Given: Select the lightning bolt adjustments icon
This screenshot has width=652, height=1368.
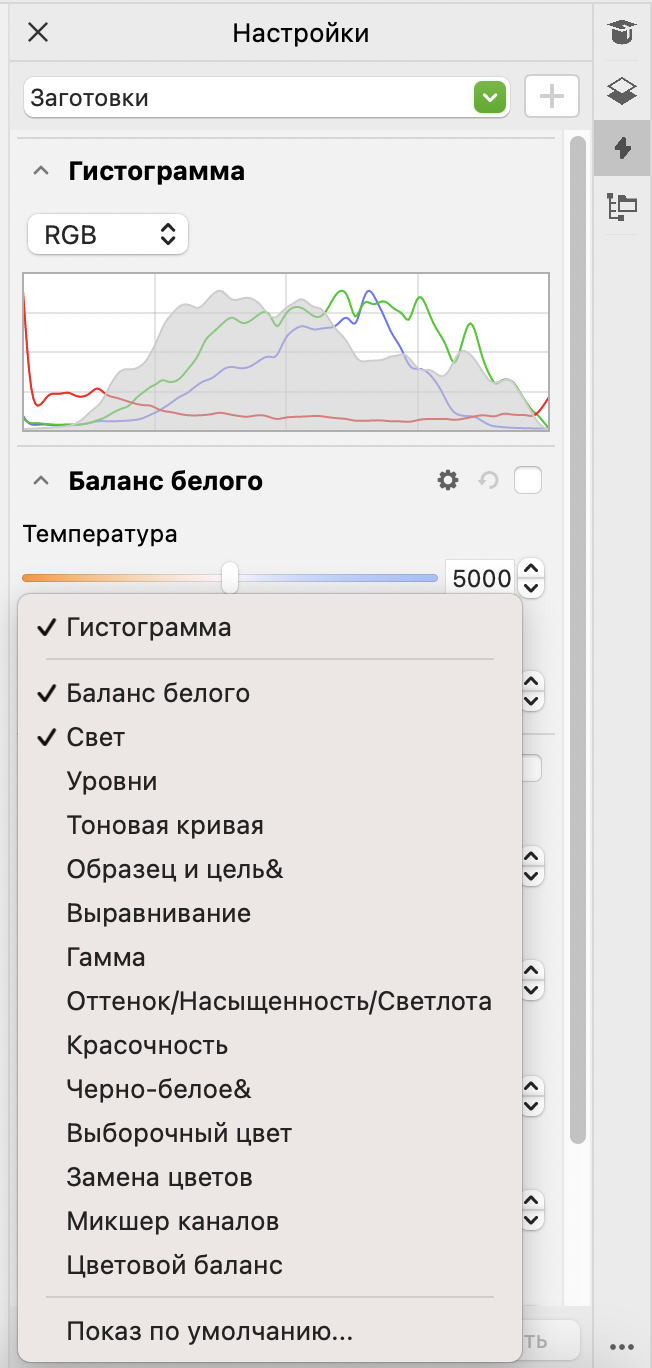Looking at the screenshot, I should tap(622, 149).
